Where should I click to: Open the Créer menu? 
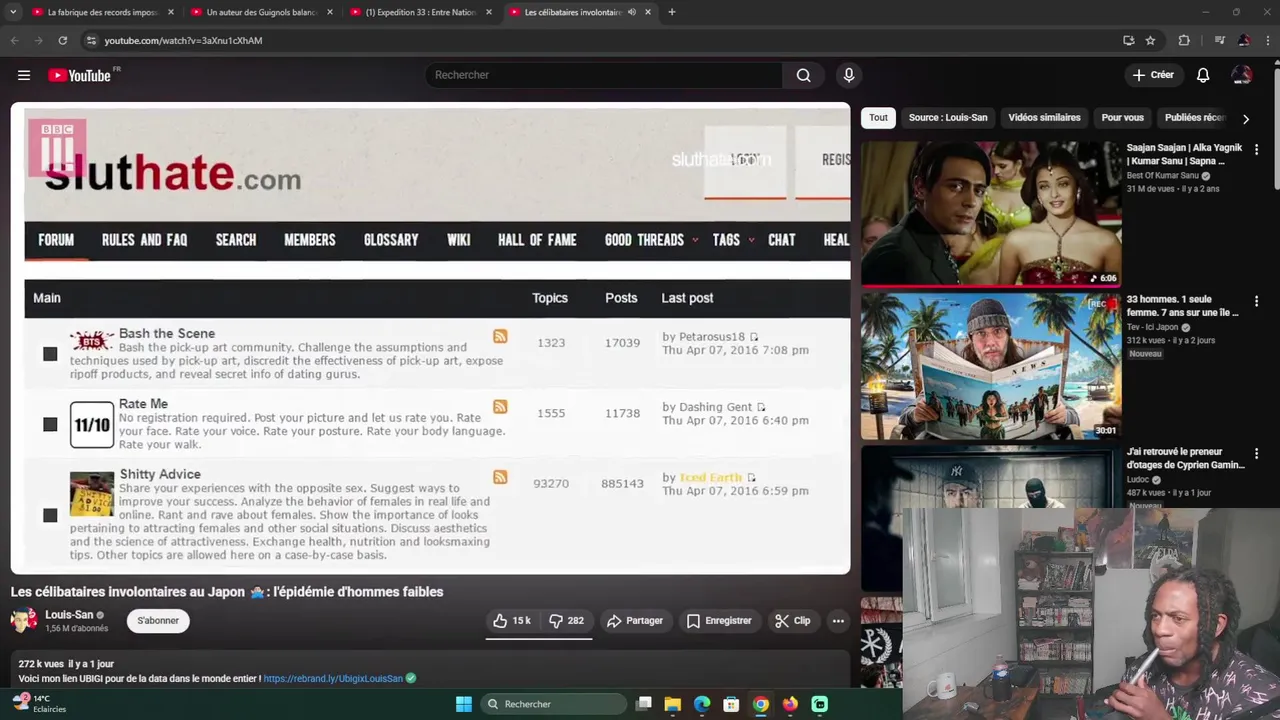click(1152, 75)
